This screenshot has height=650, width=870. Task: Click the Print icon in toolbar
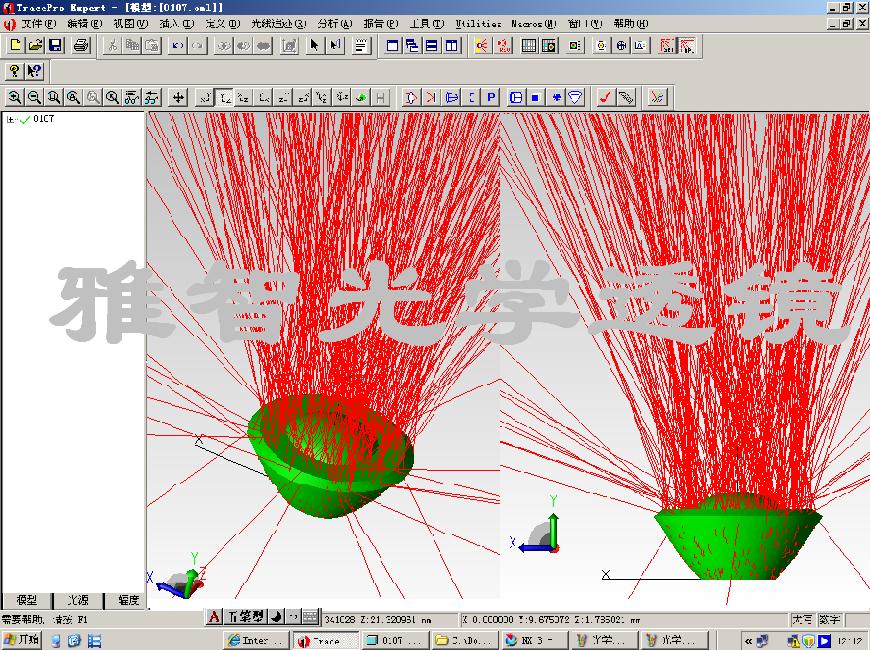click(81, 45)
